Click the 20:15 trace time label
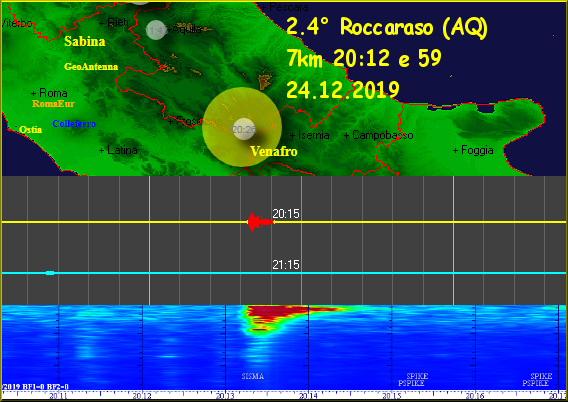568x402 pixels. [x=286, y=214]
